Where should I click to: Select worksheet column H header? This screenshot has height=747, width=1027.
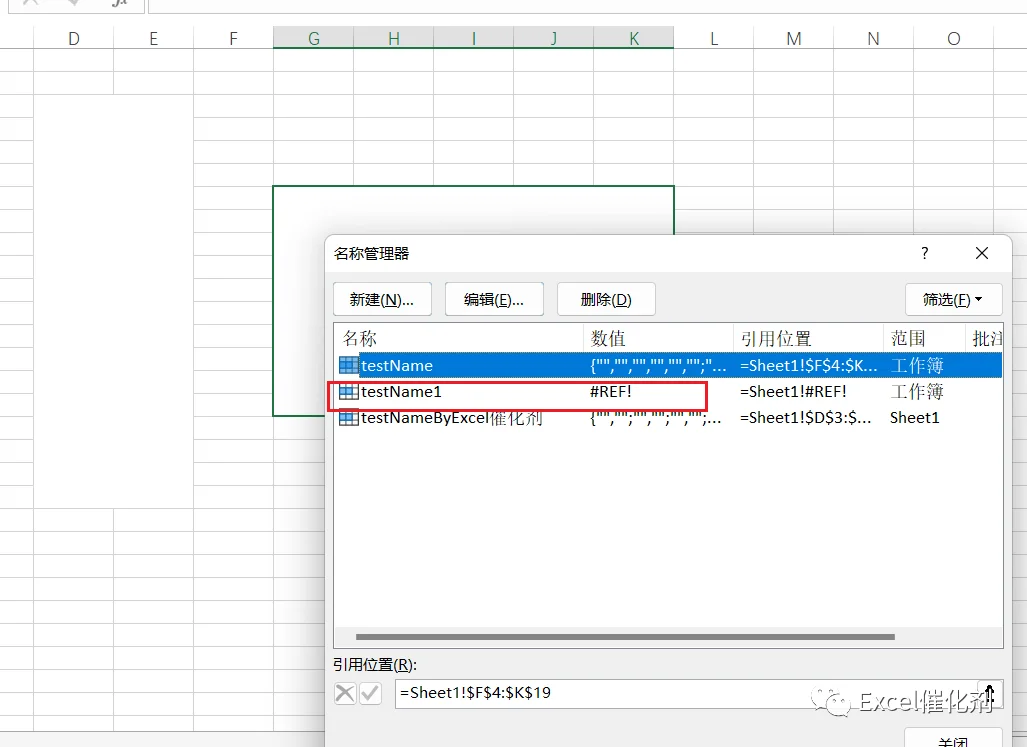pos(394,39)
